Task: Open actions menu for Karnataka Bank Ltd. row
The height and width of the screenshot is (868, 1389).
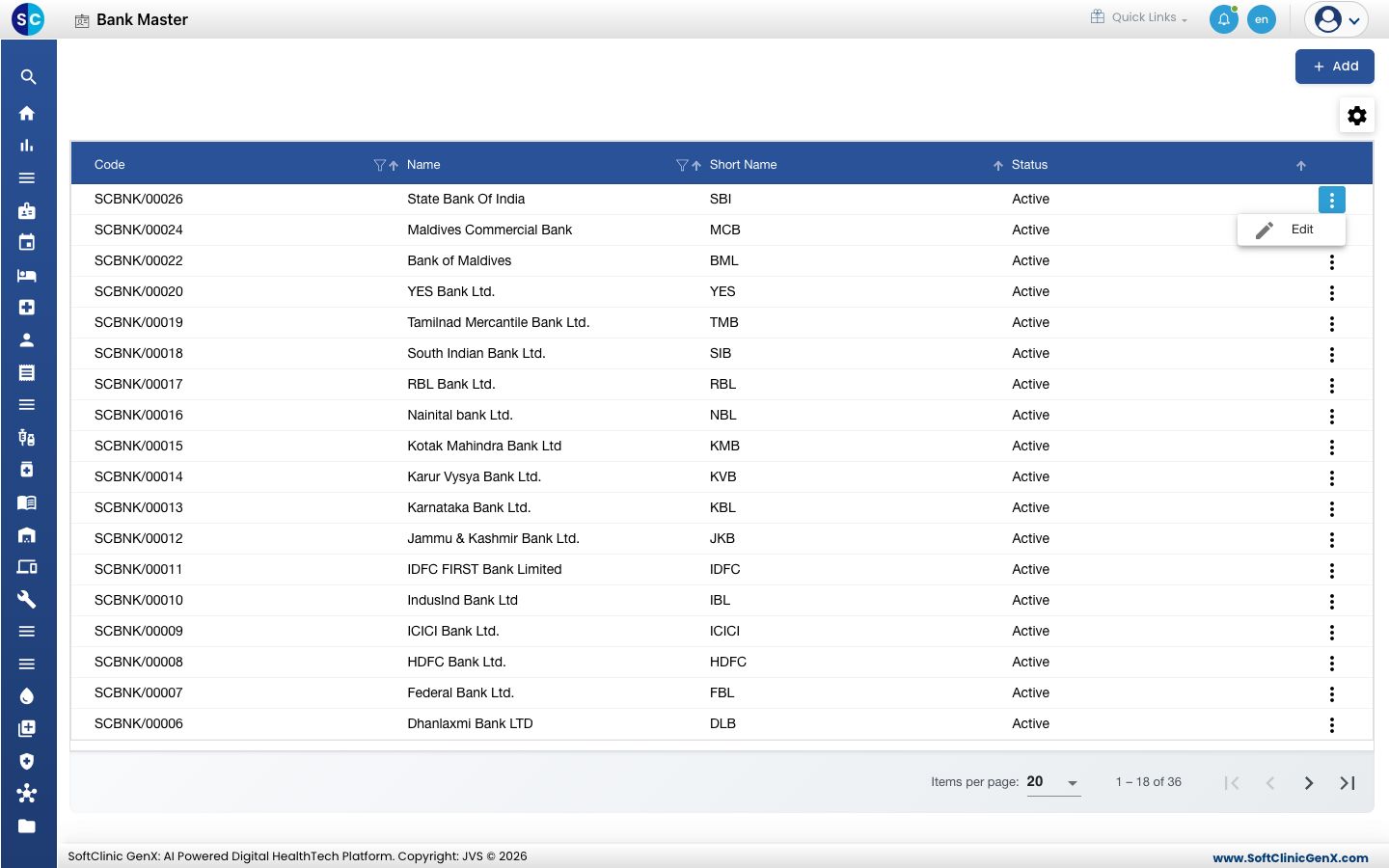Action: (x=1332, y=508)
